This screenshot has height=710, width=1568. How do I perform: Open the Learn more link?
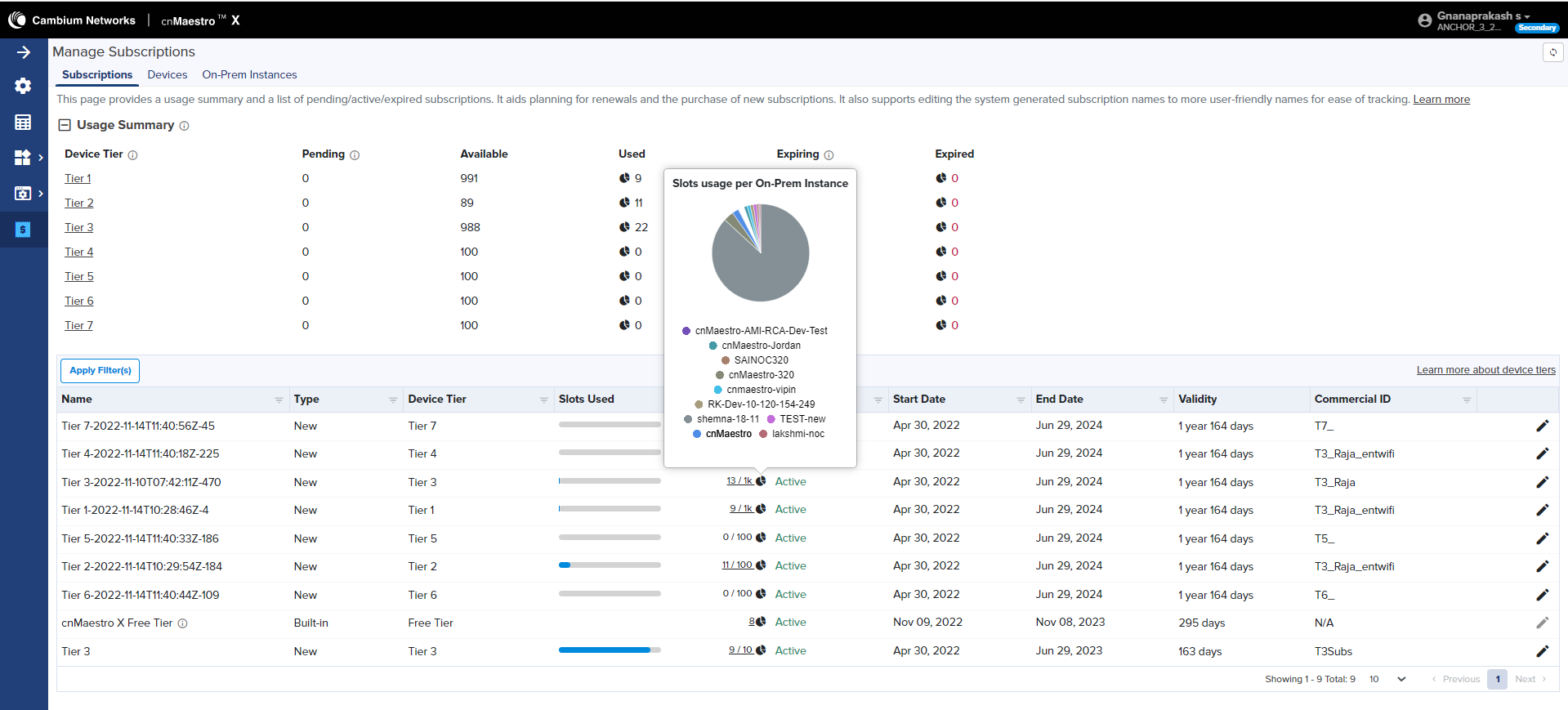pos(1441,100)
